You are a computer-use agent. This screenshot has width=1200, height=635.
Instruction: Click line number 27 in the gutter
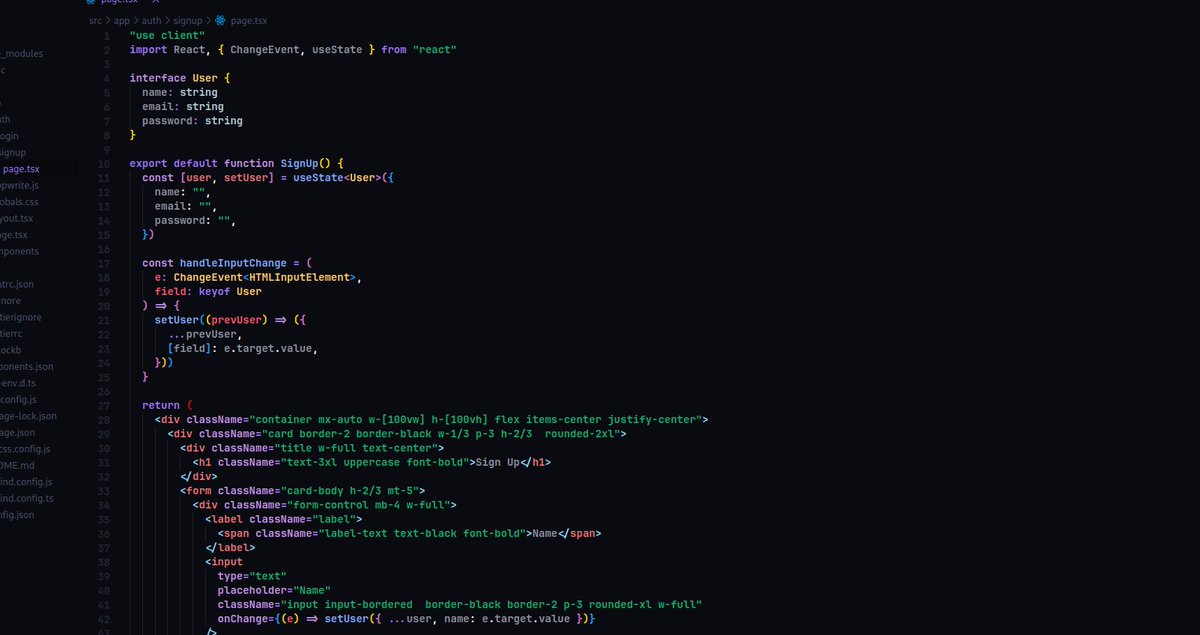pos(105,405)
